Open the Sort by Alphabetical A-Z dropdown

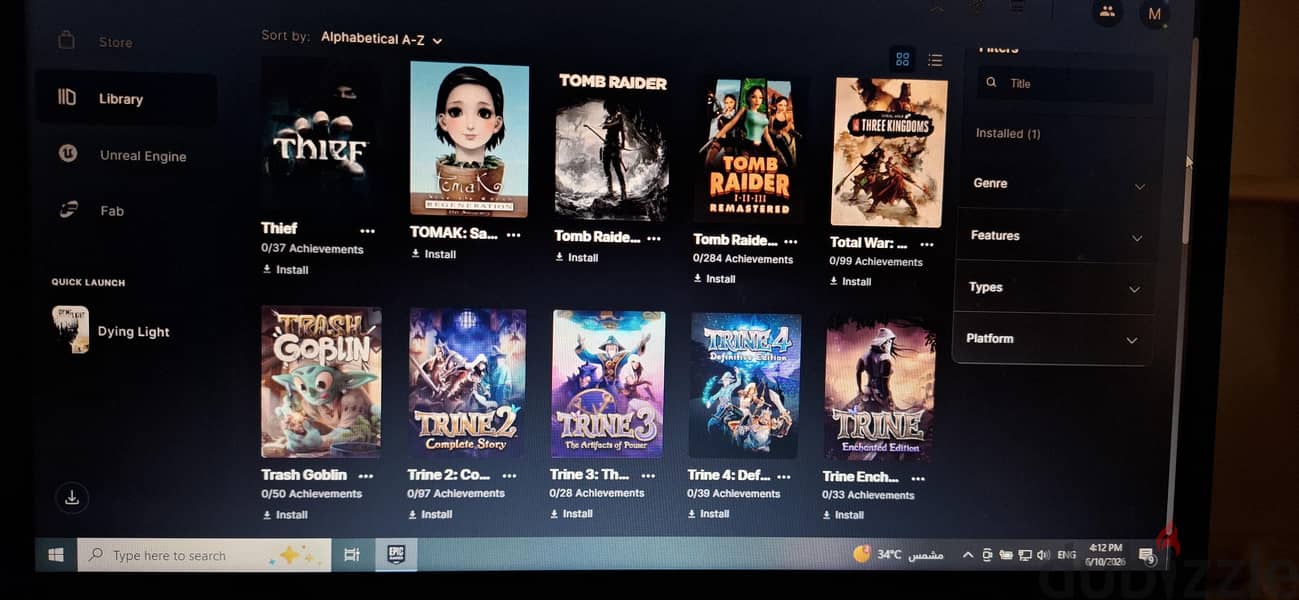[x=382, y=39]
